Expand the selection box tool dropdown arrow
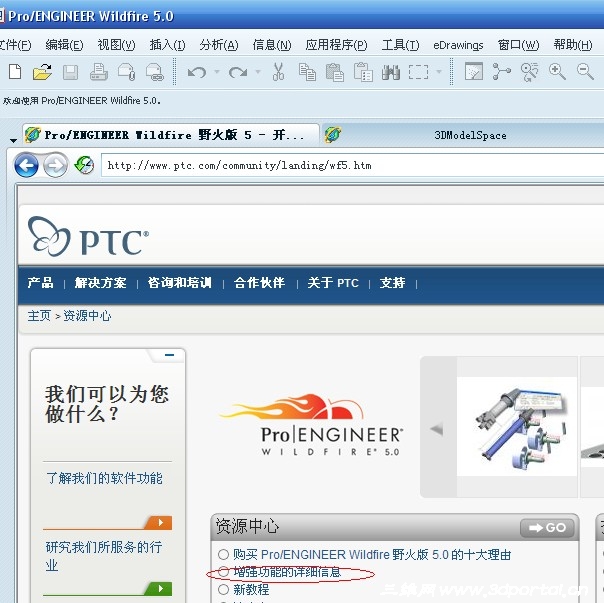The width and height of the screenshot is (604, 603). click(x=439, y=72)
